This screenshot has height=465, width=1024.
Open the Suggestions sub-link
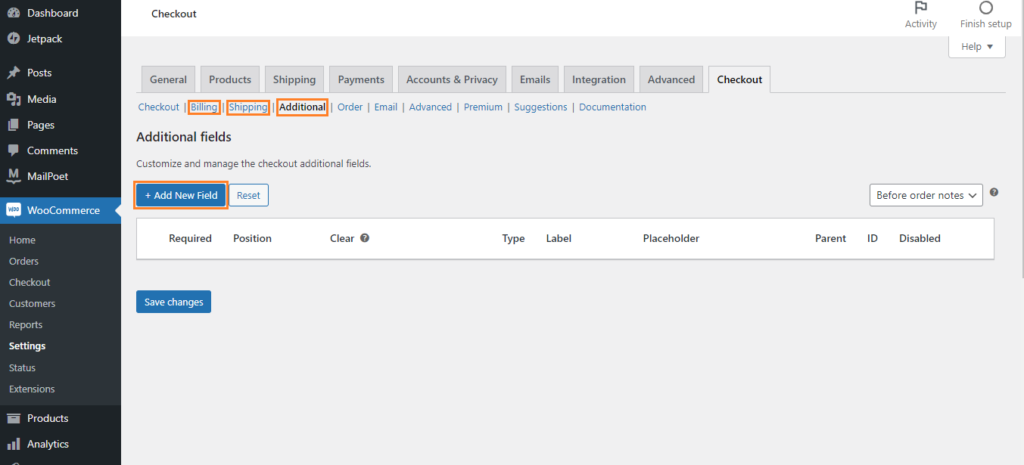click(x=541, y=107)
